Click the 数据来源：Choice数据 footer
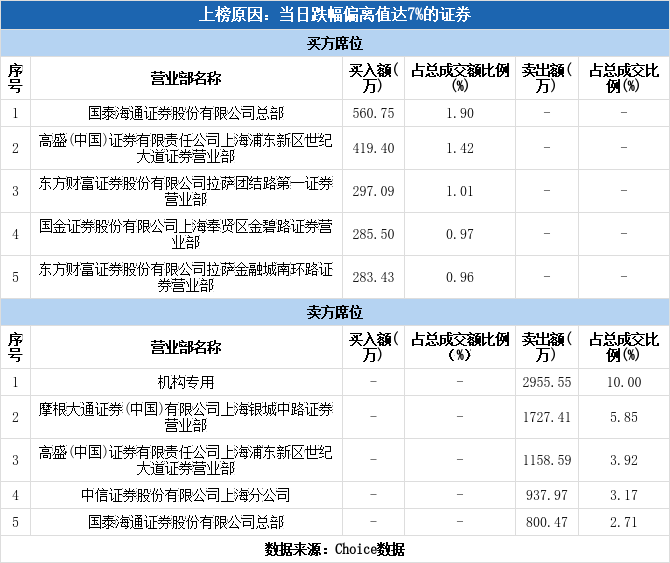This screenshot has height=563, width=670. (x=335, y=549)
